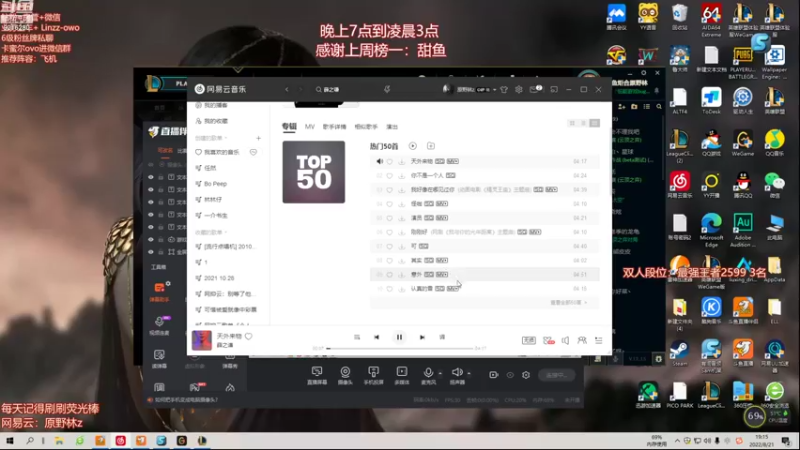This screenshot has width=800, height=450.
Task: Open the TOP 50 album cover
Action: pyautogui.click(x=314, y=172)
